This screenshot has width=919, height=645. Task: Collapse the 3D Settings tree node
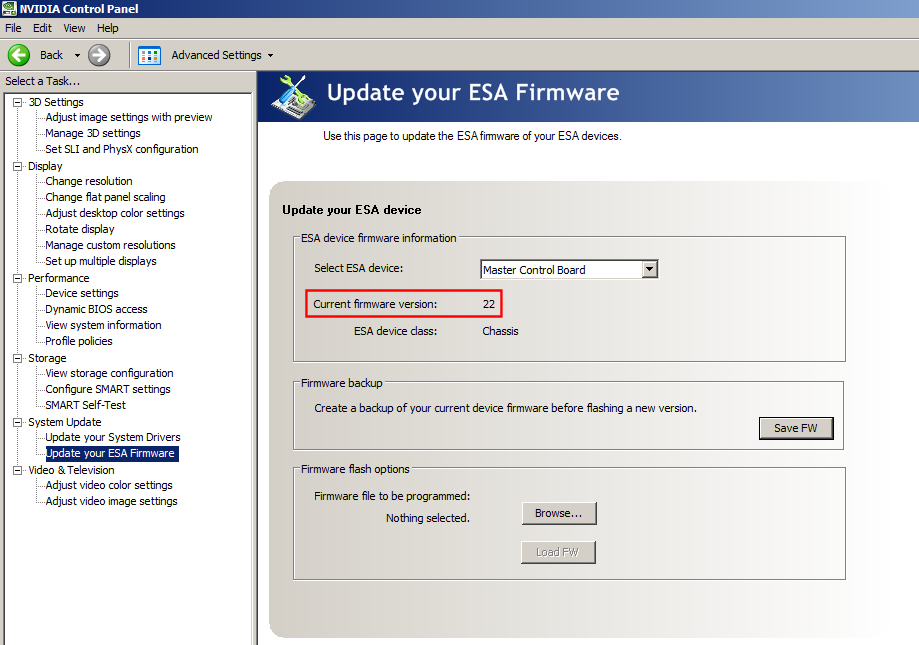coord(18,102)
